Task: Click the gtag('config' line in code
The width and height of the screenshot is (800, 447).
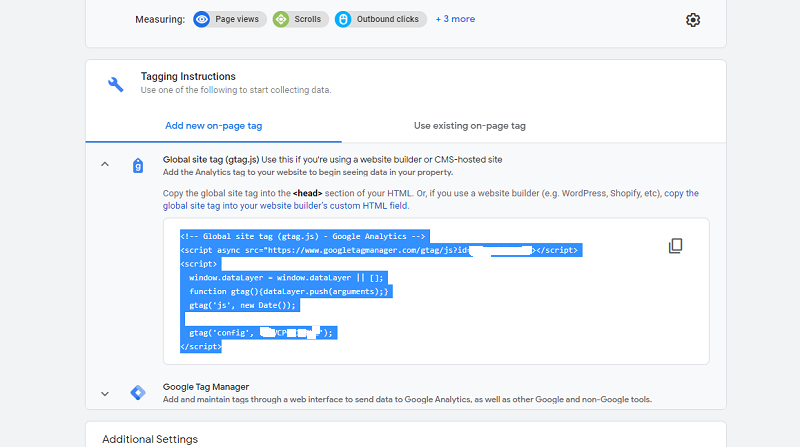Action: [x=261, y=333]
